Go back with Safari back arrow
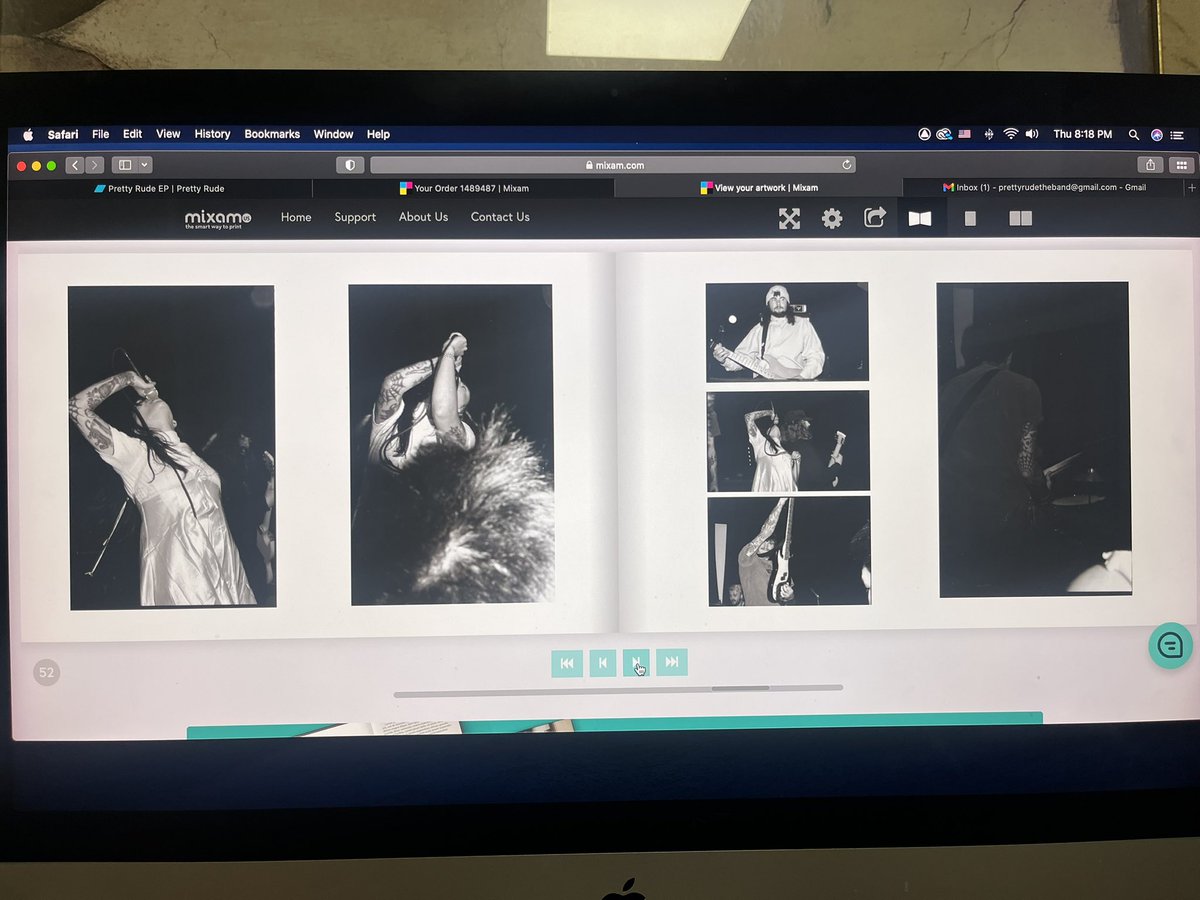Viewport: 1200px width, 900px height. click(x=75, y=165)
